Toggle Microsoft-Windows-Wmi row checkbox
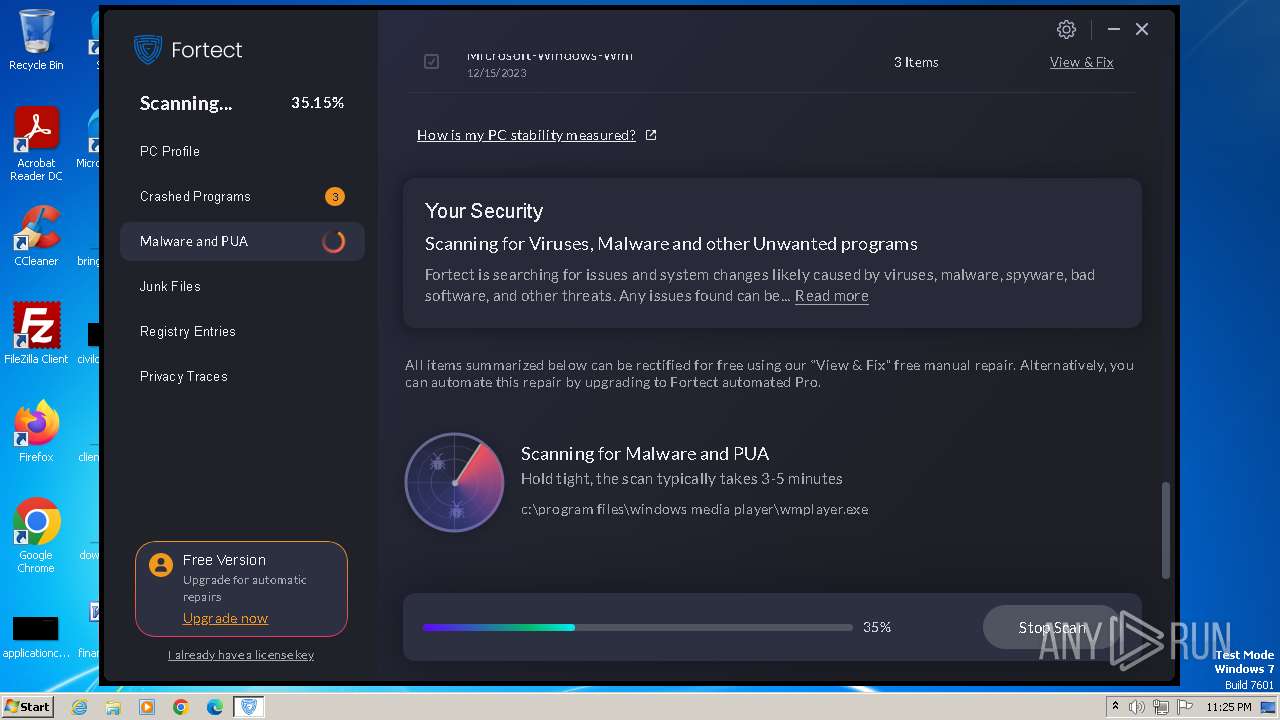This screenshot has height=720, width=1280. [x=431, y=62]
